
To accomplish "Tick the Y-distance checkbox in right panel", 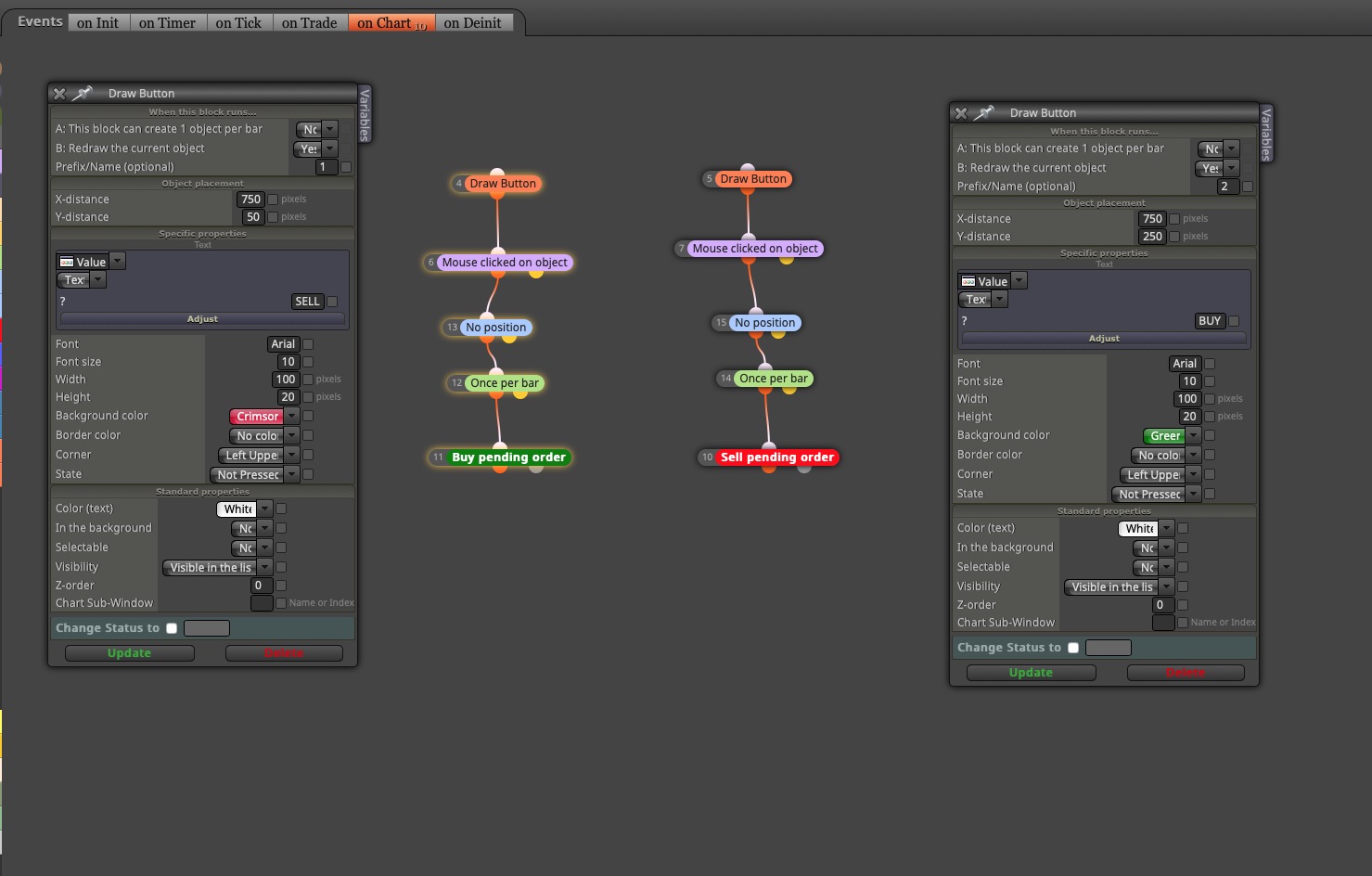I will point(1174,237).
